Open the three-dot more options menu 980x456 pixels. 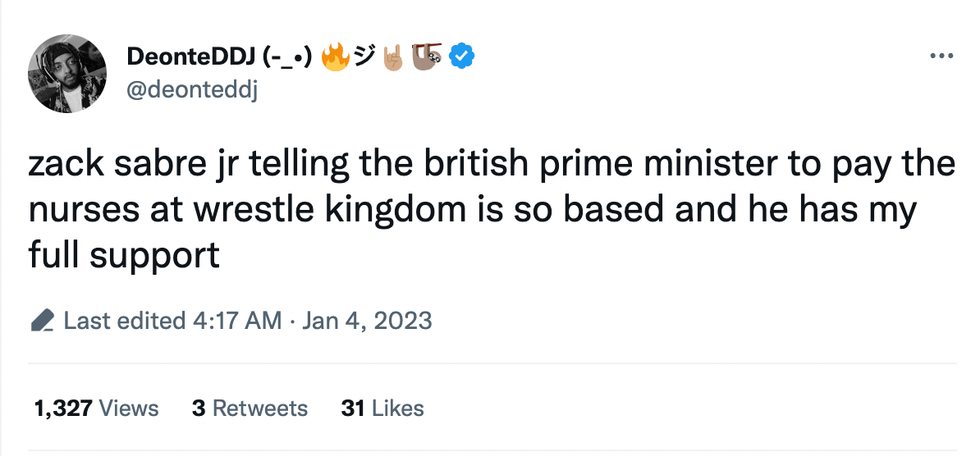[941, 56]
